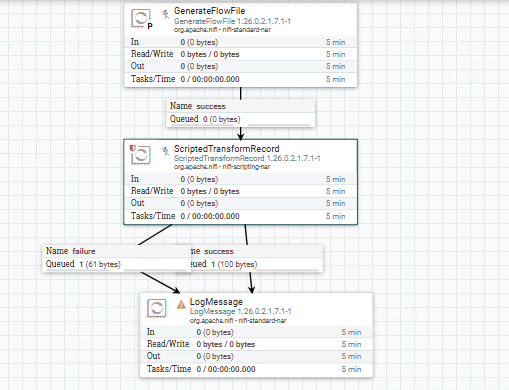
Task: Click the Tasks/Time row of ScriptedTransformRecord
Action: pyautogui.click(x=240, y=216)
